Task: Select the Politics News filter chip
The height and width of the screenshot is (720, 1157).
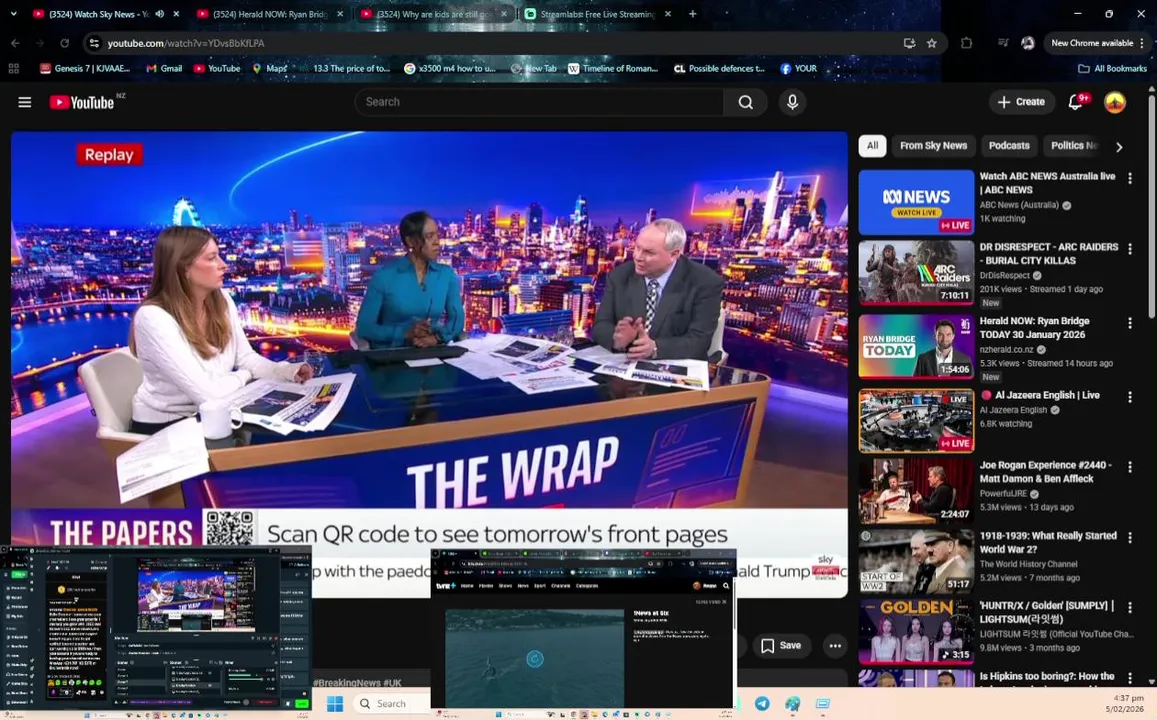Action: tap(1074, 145)
